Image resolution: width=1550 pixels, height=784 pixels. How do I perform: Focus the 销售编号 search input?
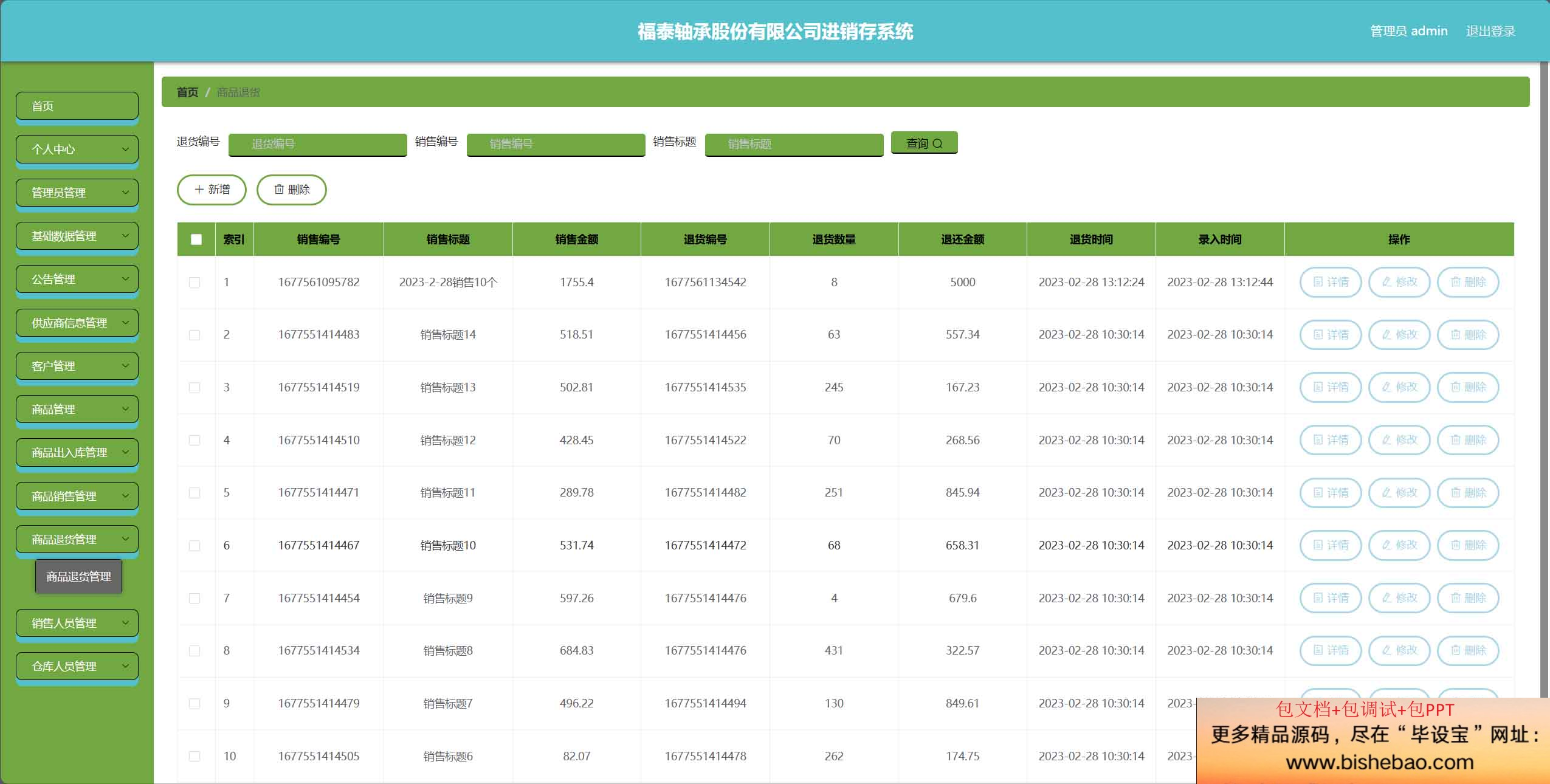coord(556,144)
